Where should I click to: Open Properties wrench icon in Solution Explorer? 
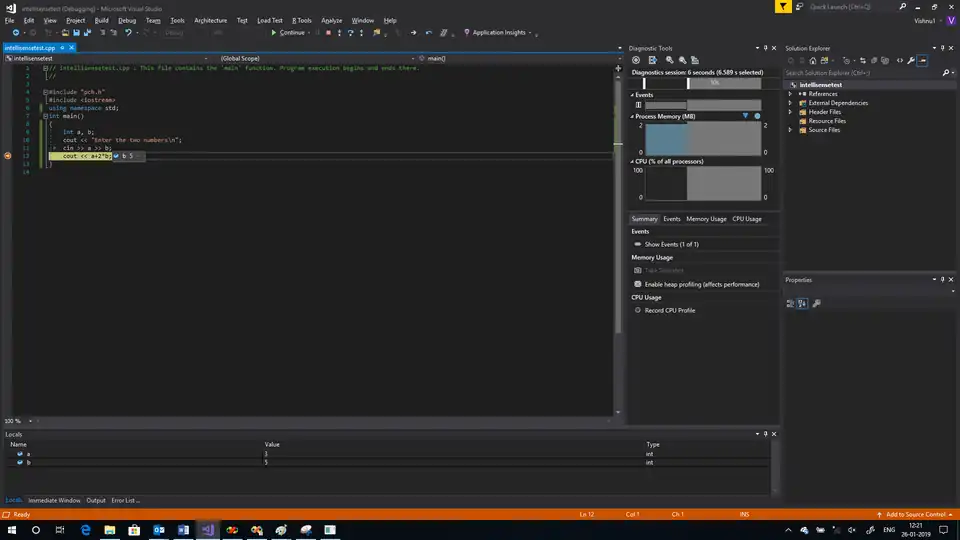coord(907,60)
